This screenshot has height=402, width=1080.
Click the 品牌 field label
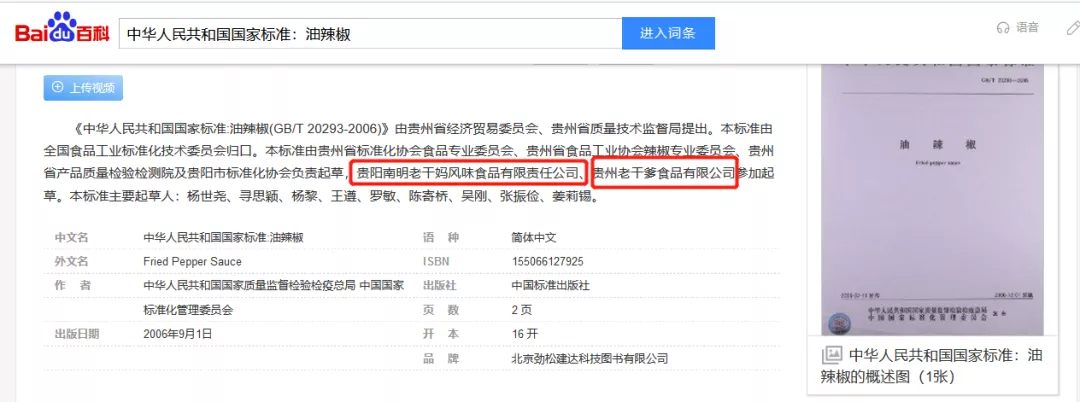pos(439,358)
